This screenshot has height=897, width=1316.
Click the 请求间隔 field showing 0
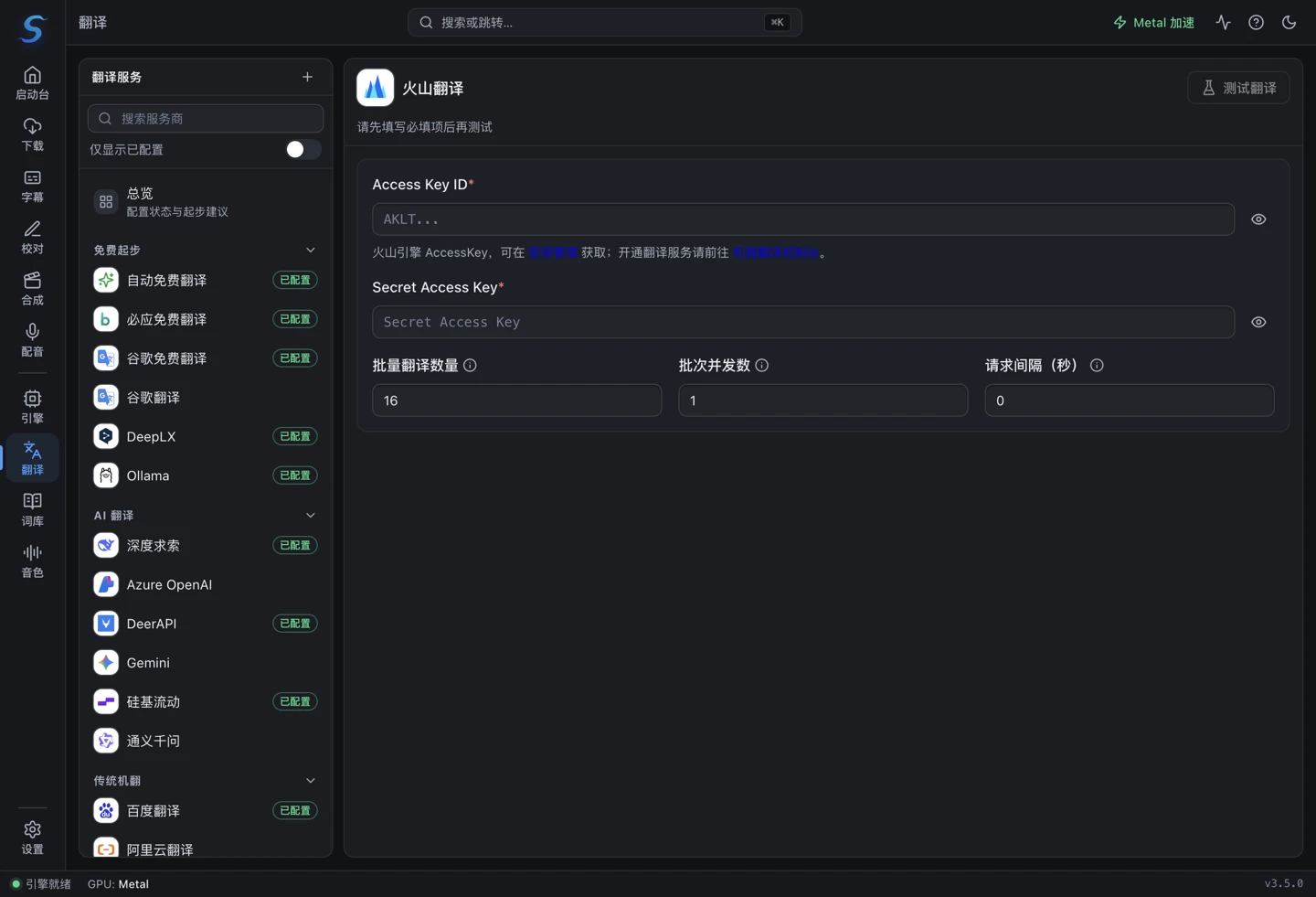click(x=1129, y=400)
